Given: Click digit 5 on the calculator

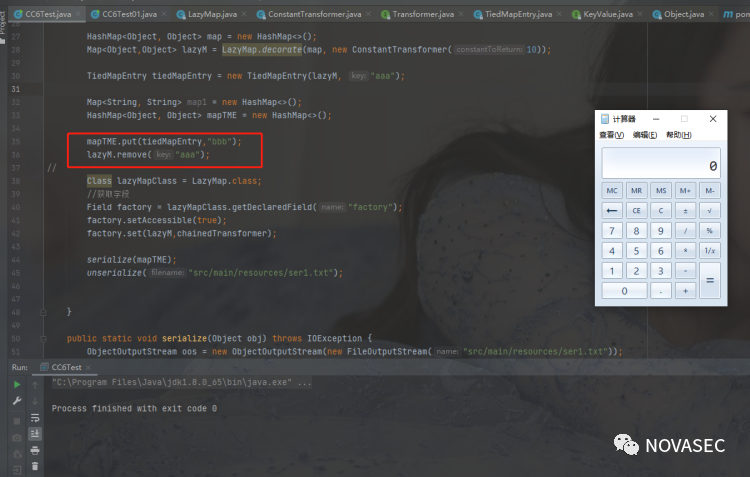Looking at the screenshot, I should point(636,251).
